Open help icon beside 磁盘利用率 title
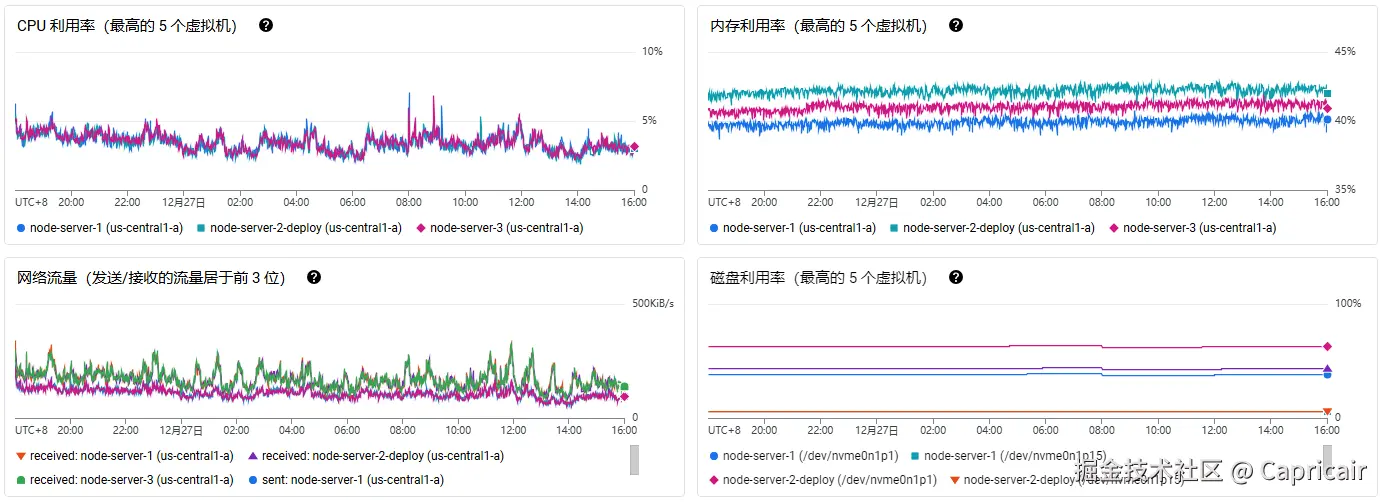 [x=956, y=277]
